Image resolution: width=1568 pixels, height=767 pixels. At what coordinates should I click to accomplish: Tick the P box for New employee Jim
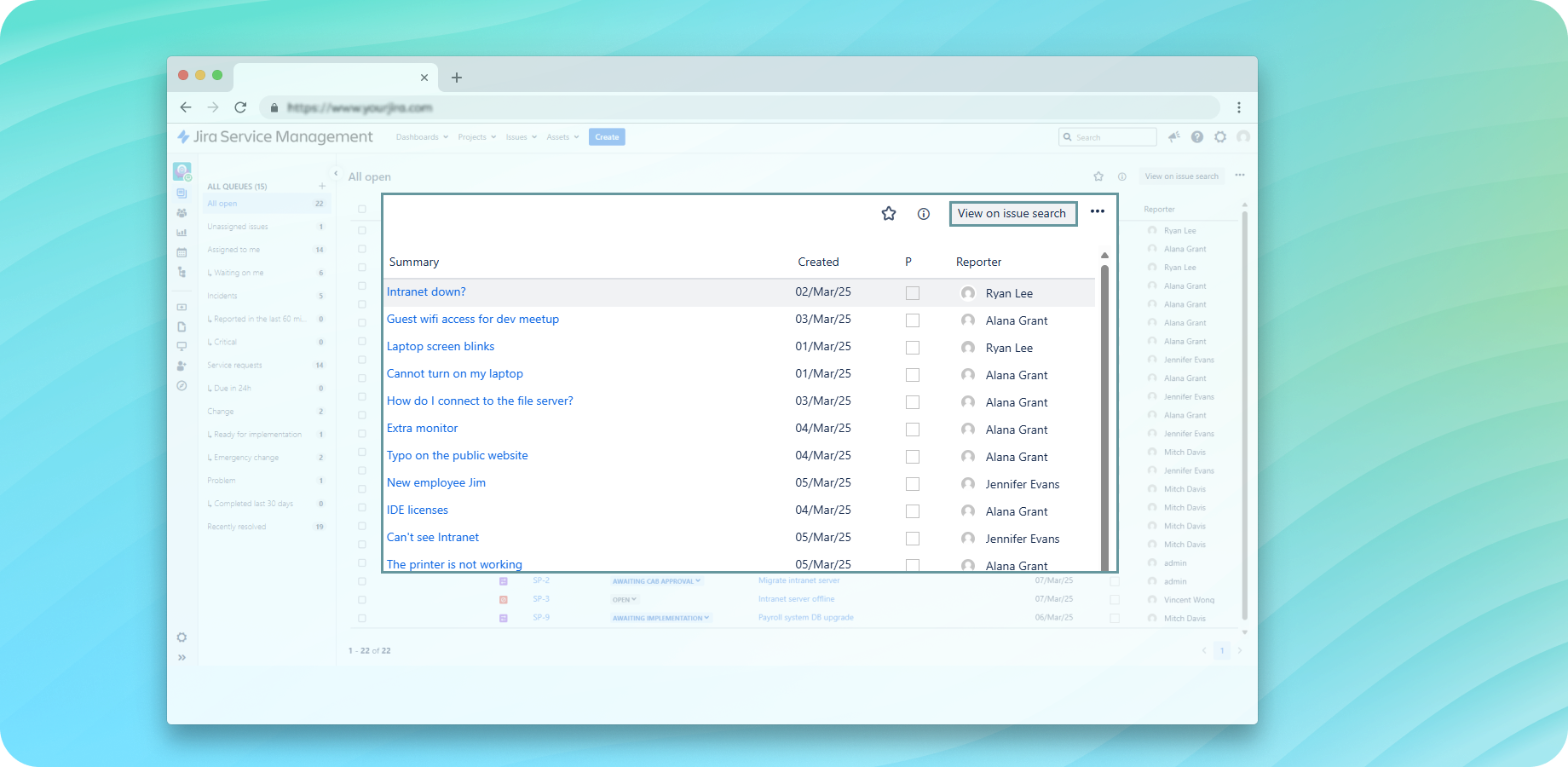(x=913, y=484)
